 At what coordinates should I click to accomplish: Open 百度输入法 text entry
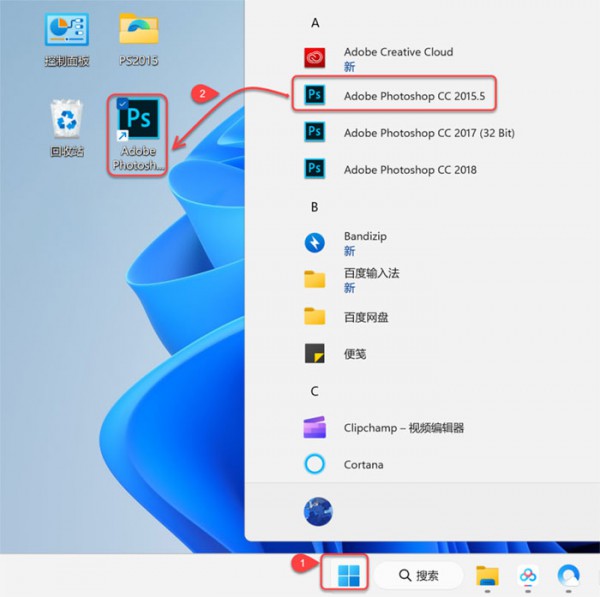(x=371, y=273)
